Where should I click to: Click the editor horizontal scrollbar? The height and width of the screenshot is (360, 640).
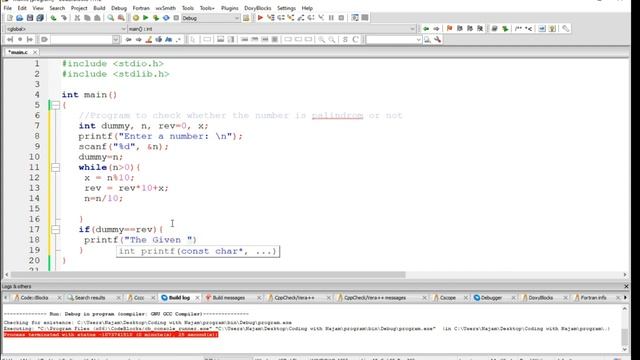[208, 275]
